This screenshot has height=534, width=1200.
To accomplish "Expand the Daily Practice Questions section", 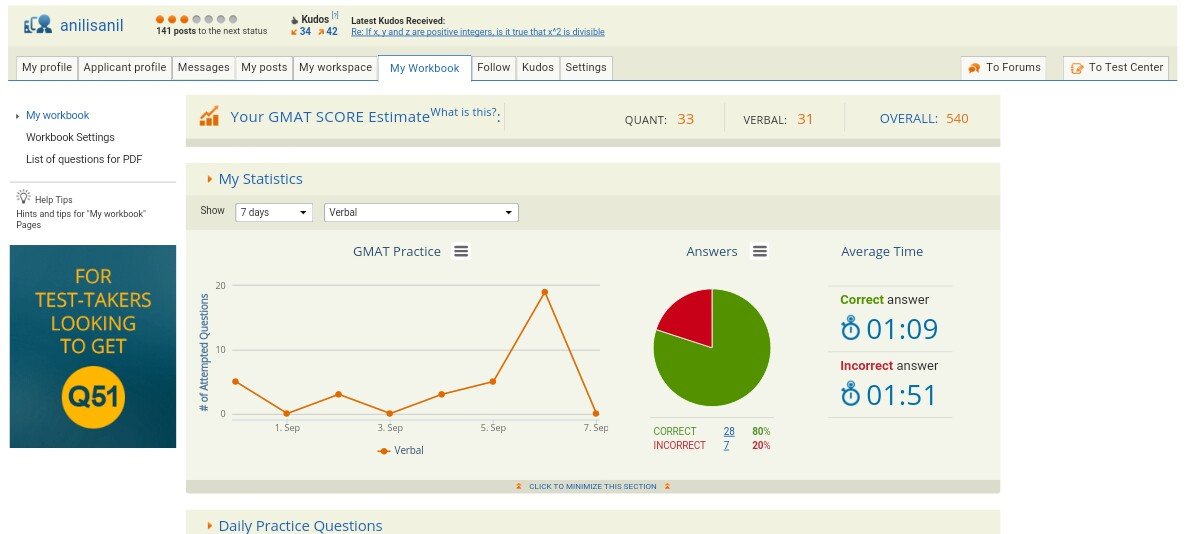I will click(x=300, y=525).
